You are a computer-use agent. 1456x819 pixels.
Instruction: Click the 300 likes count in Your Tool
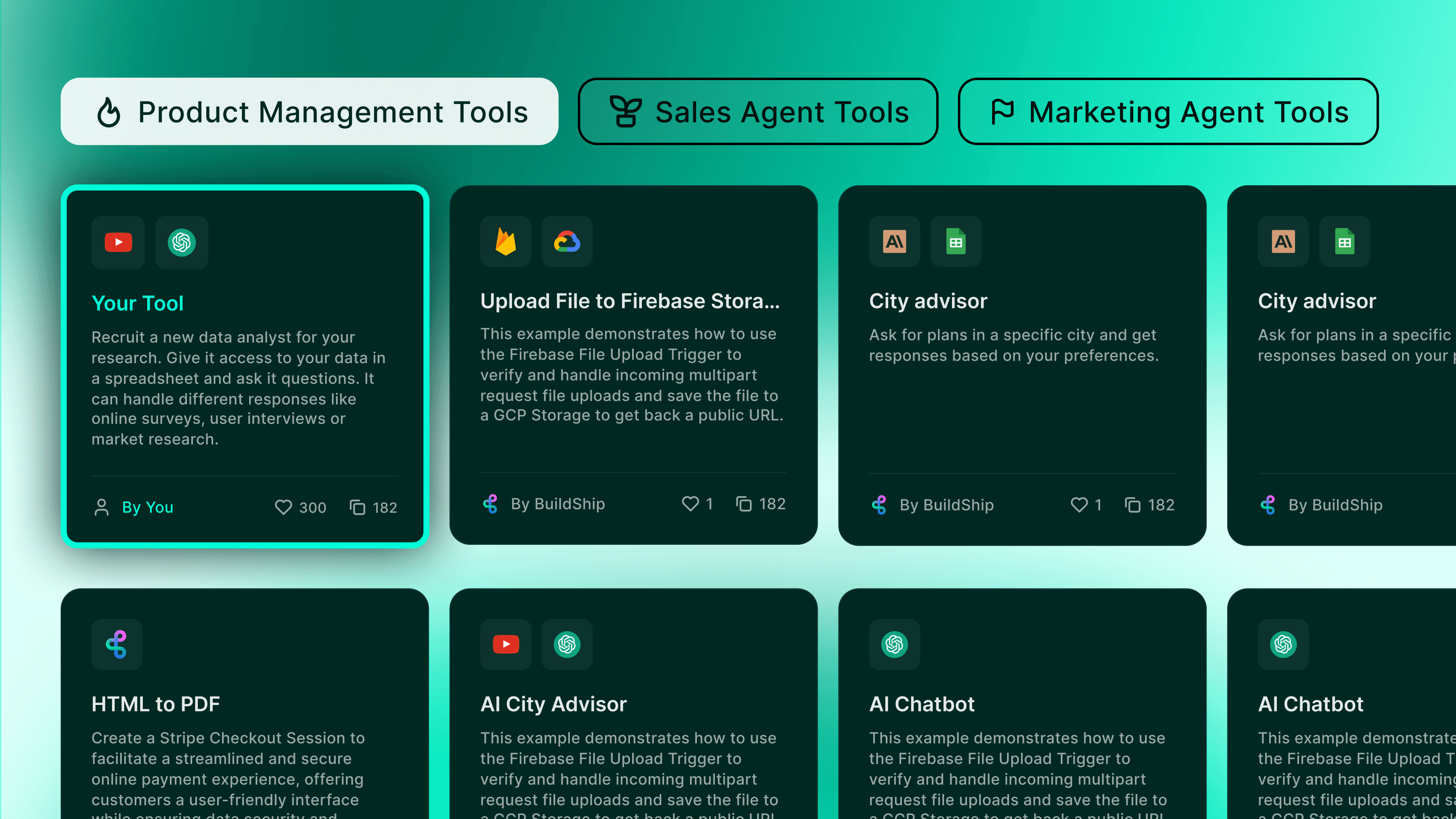(x=313, y=508)
